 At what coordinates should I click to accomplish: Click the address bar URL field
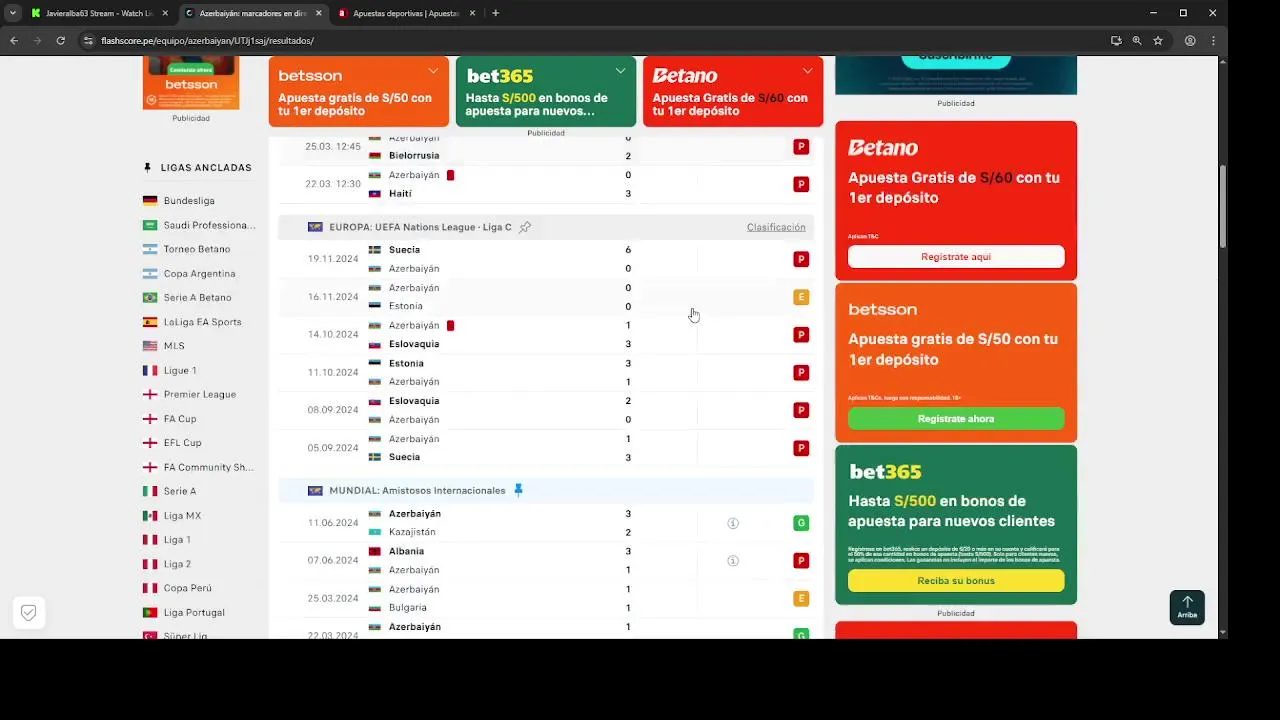click(x=590, y=41)
